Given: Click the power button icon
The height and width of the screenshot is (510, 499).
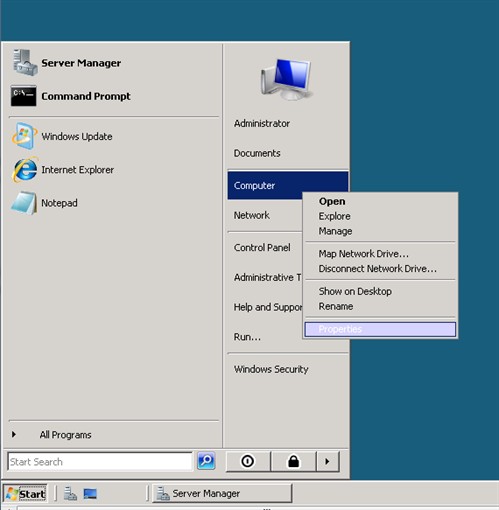Looking at the screenshot, I should pos(248,461).
